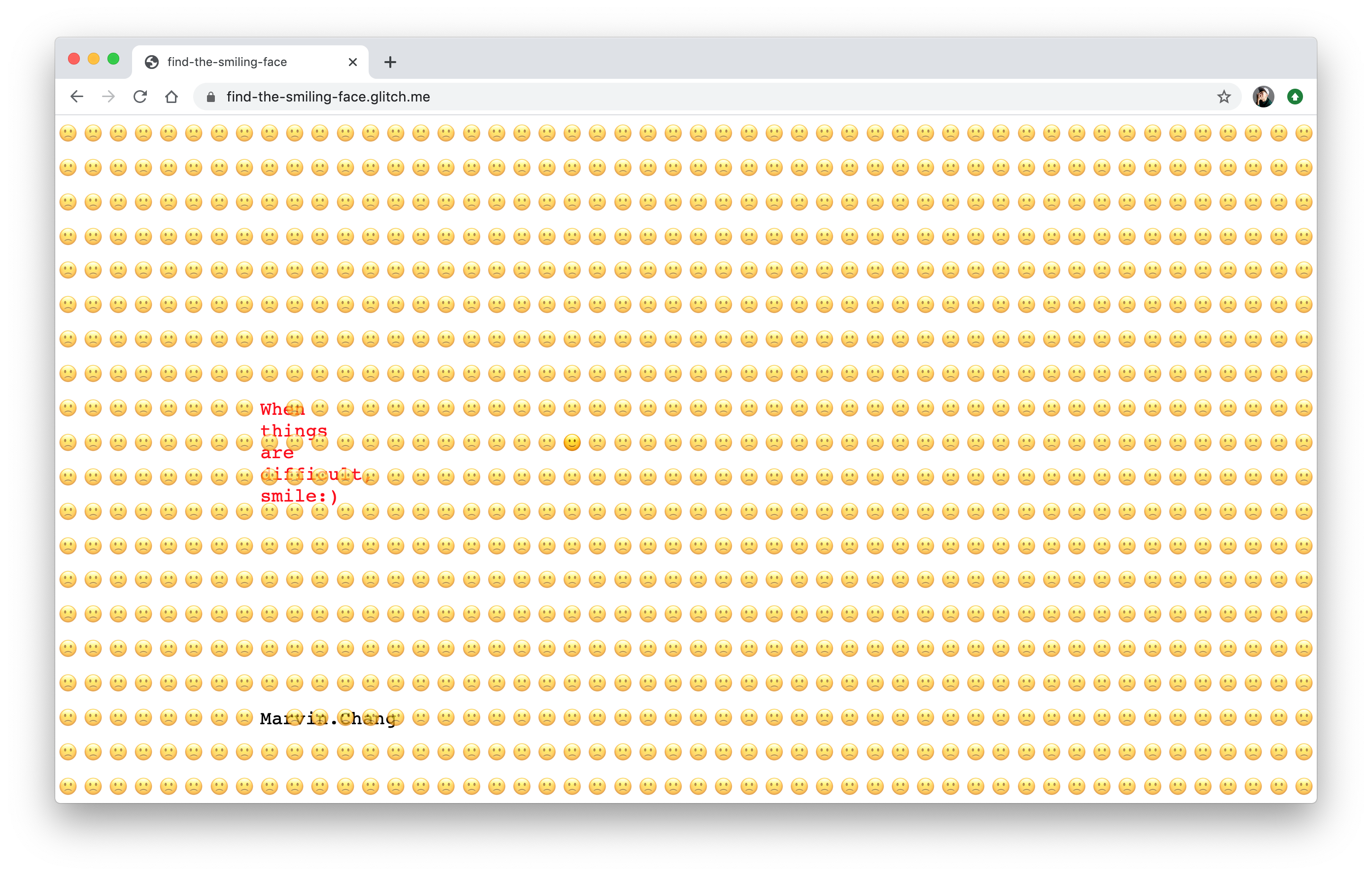The width and height of the screenshot is (1372, 876).
Task: Click the top-left frowning face emoji
Action: pos(68,134)
